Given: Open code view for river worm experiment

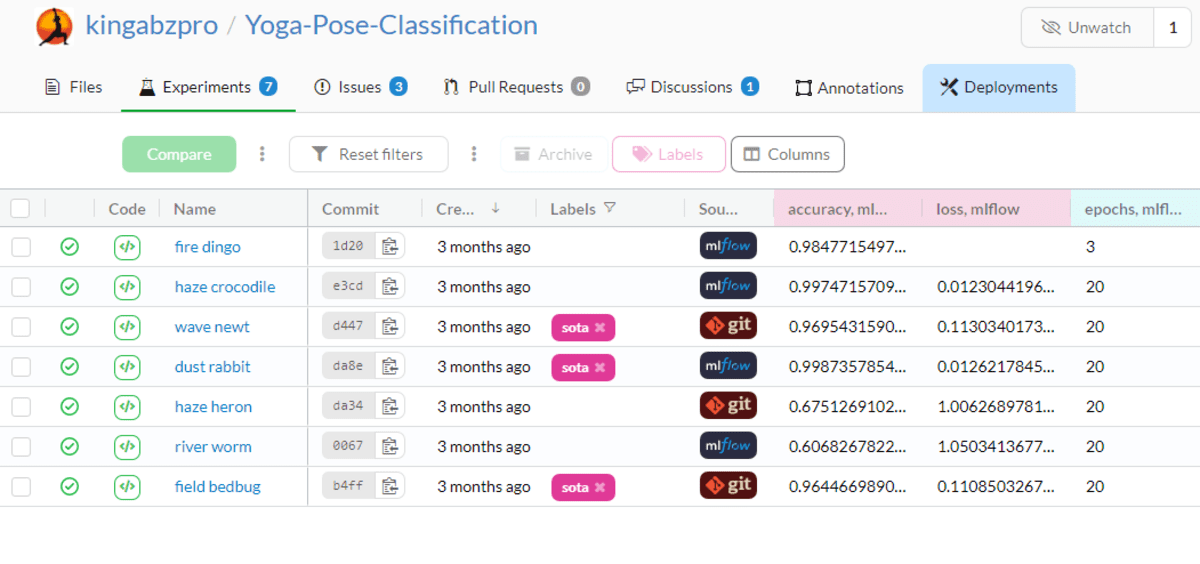Looking at the screenshot, I should pos(127,447).
